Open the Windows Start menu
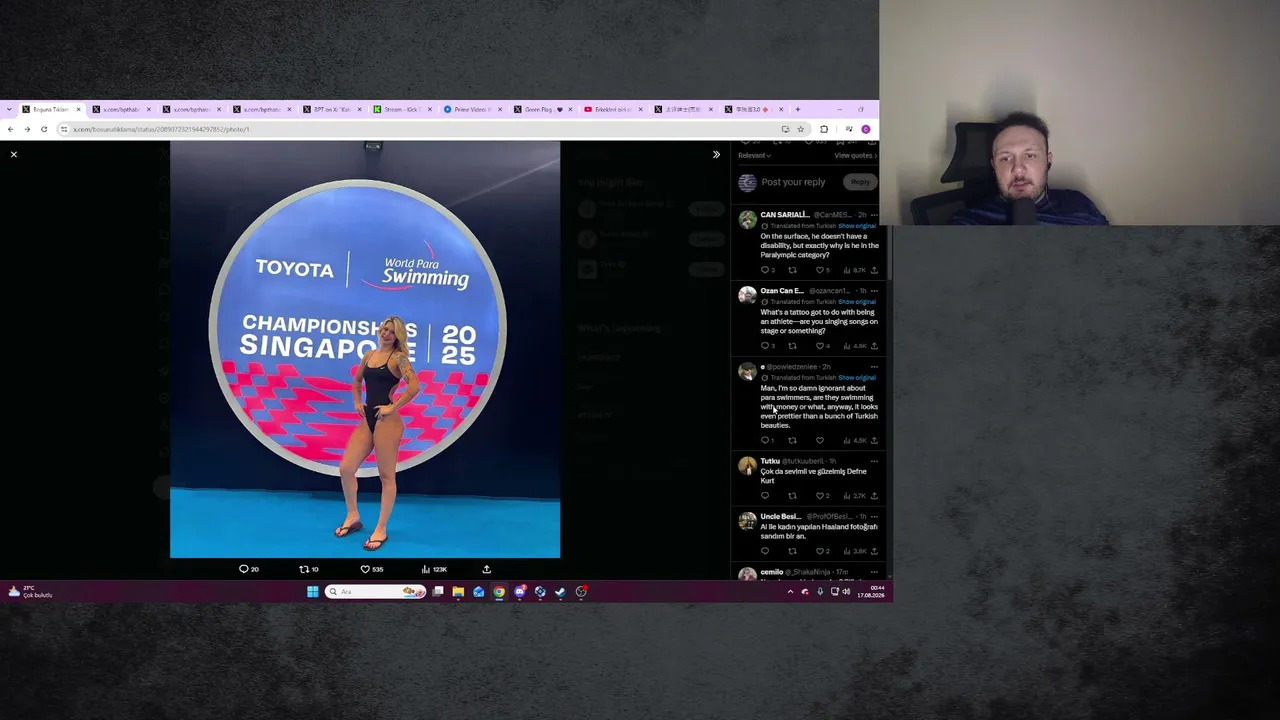1280x720 pixels. click(313, 592)
